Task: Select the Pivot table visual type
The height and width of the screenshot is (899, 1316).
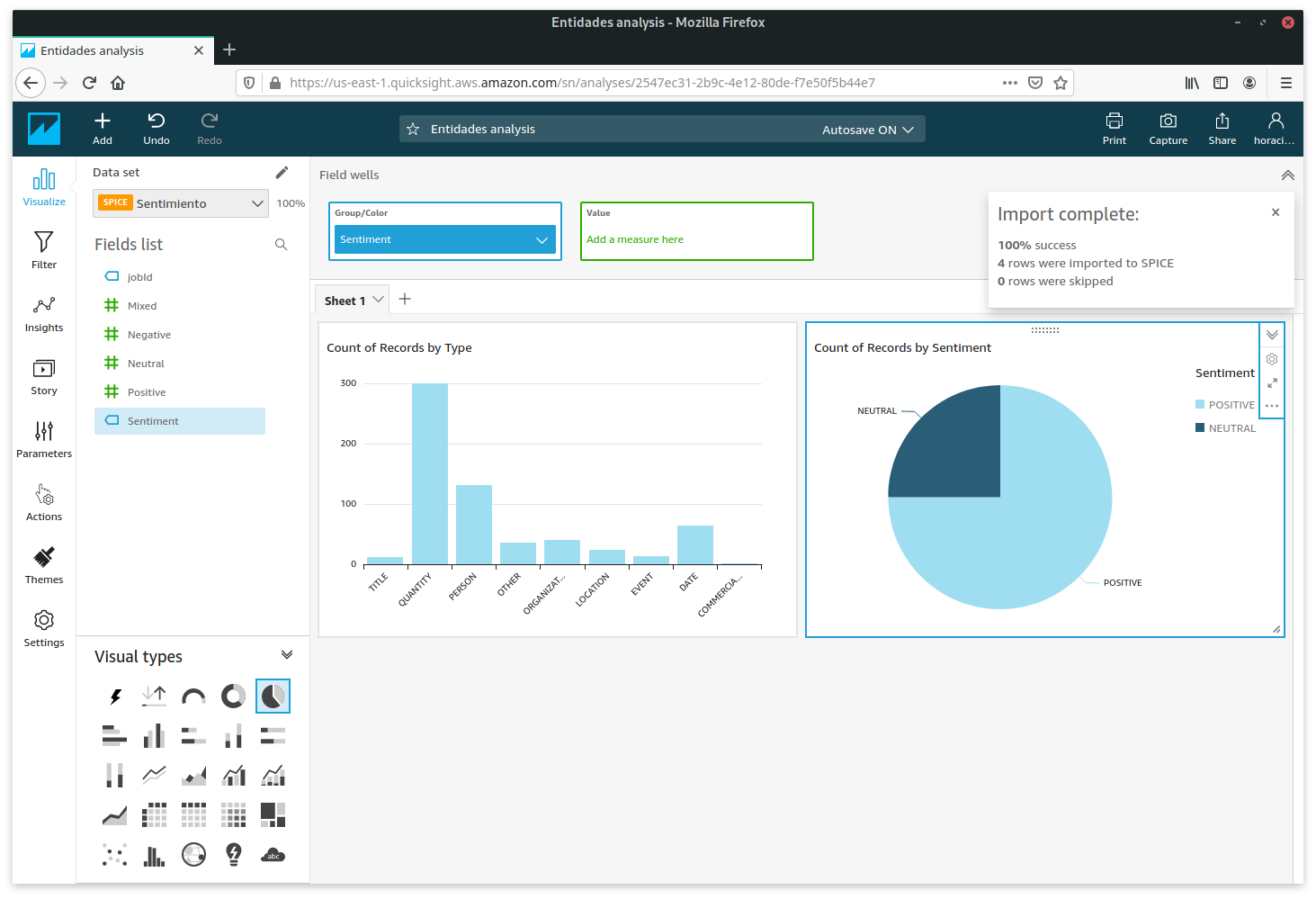Action: pos(155,815)
